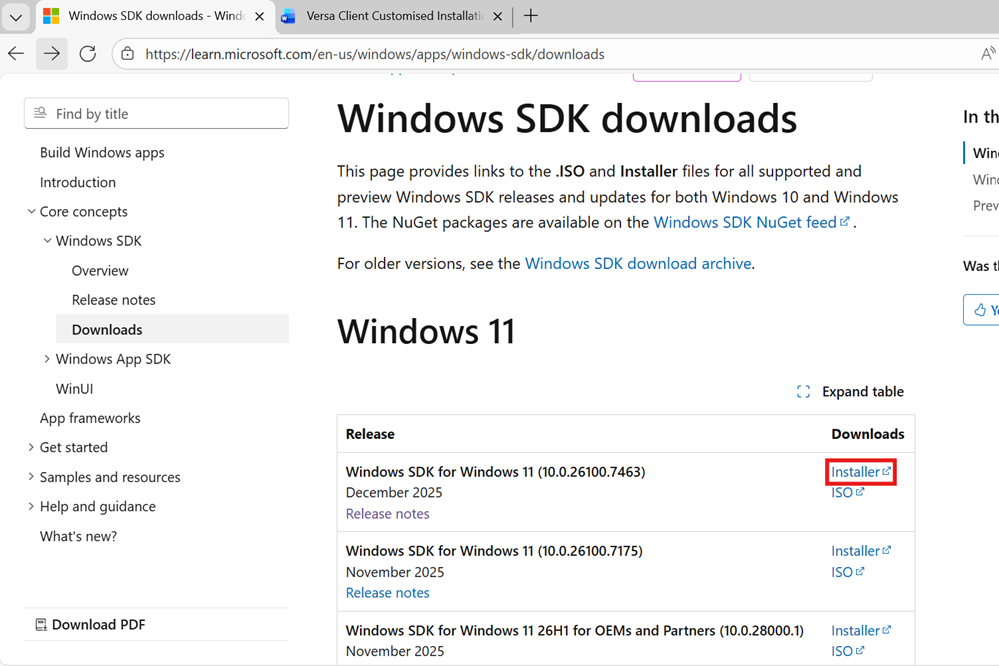Screen dimensions: 999x666
Task: Select Downloads in the sidebar
Action: tap(172, 329)
